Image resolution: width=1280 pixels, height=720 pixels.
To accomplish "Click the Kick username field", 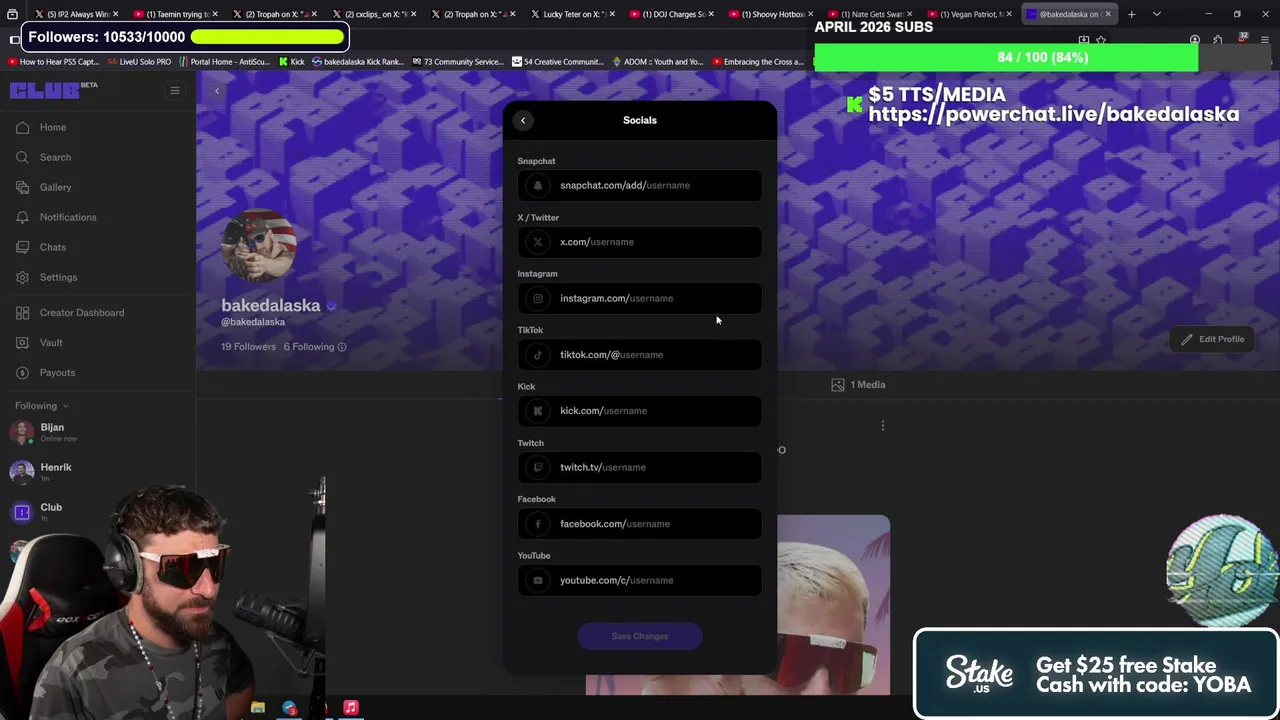I will 640,411.
